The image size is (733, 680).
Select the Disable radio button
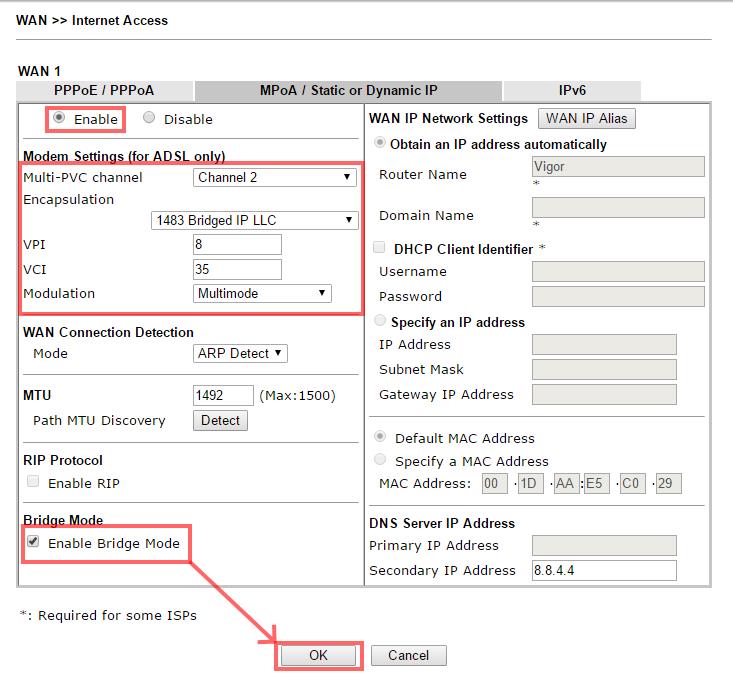coord(149,118)
